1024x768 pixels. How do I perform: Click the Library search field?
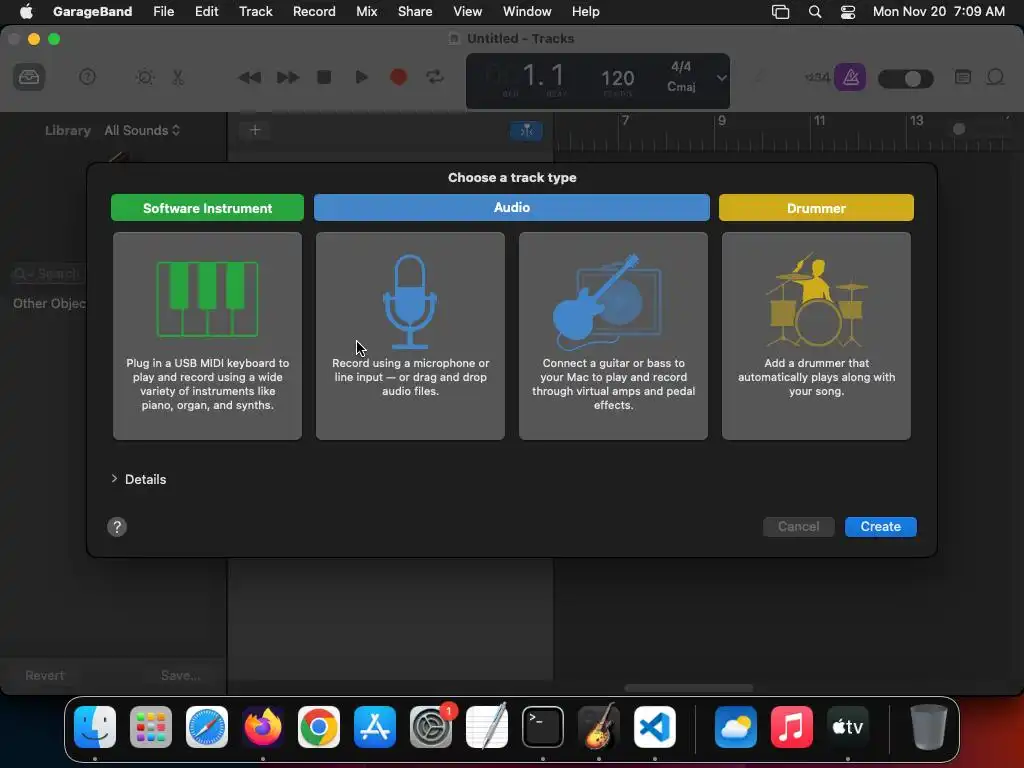tap(49, 274)
